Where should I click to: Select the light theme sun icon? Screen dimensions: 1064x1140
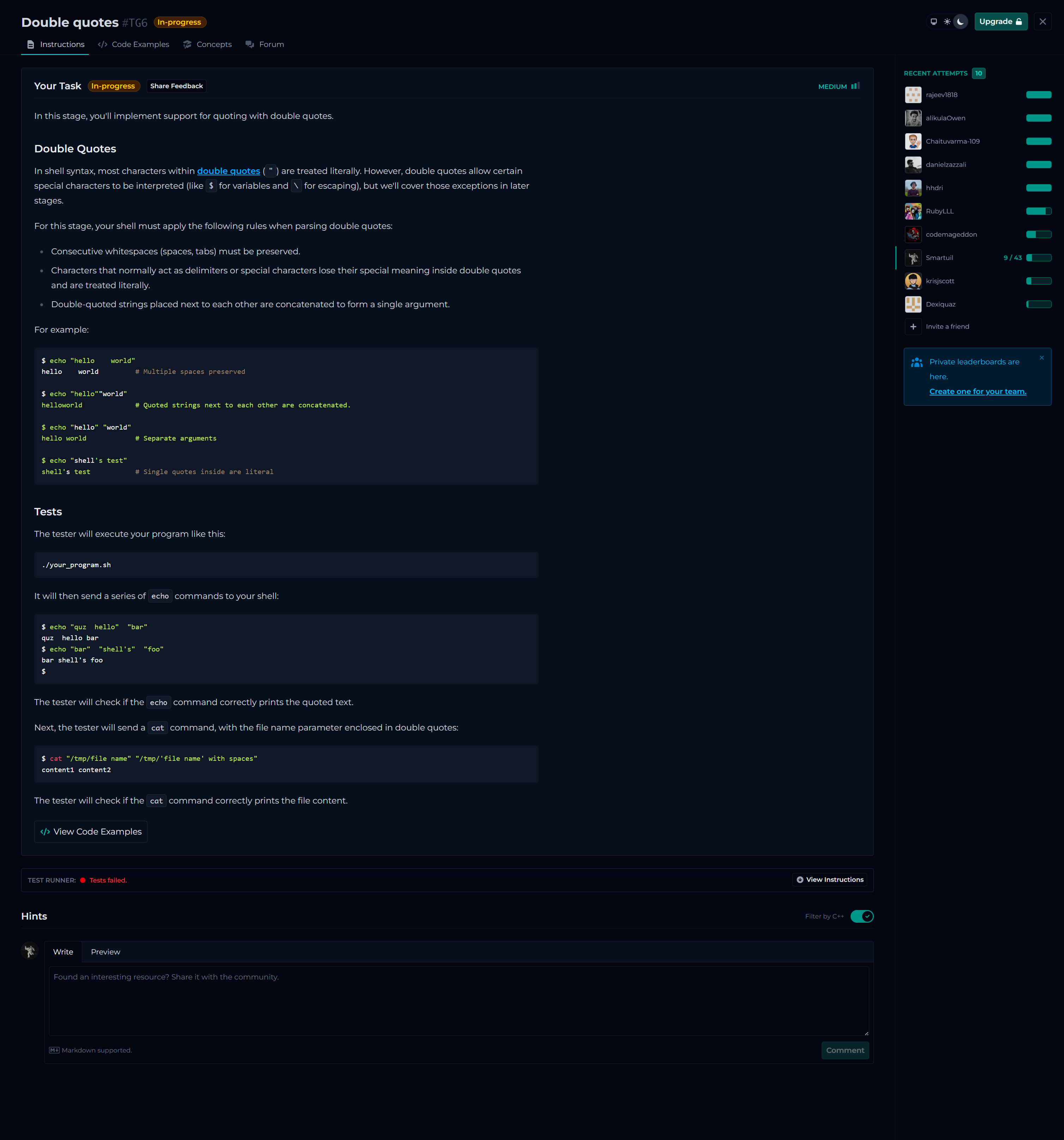pyautogui.click(x=947, y=22)
